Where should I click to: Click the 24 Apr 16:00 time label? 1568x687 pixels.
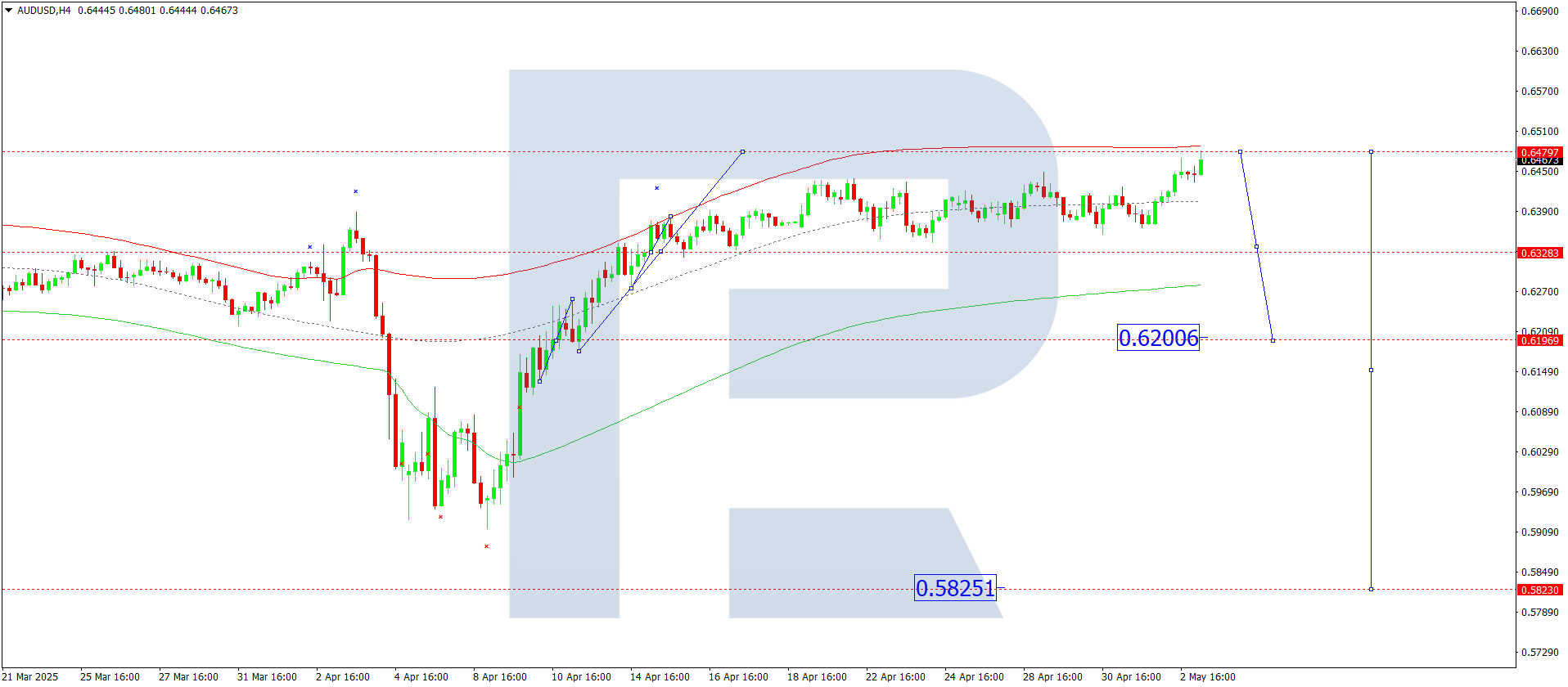pos(974,677)
